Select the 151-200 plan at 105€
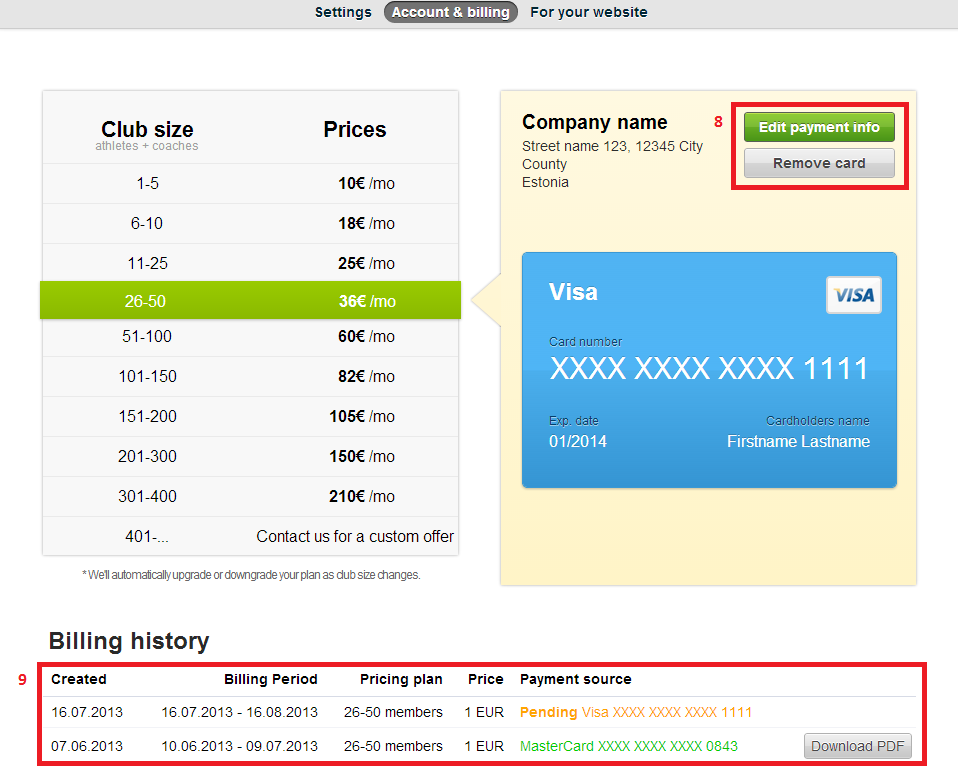 coord(250,417)
